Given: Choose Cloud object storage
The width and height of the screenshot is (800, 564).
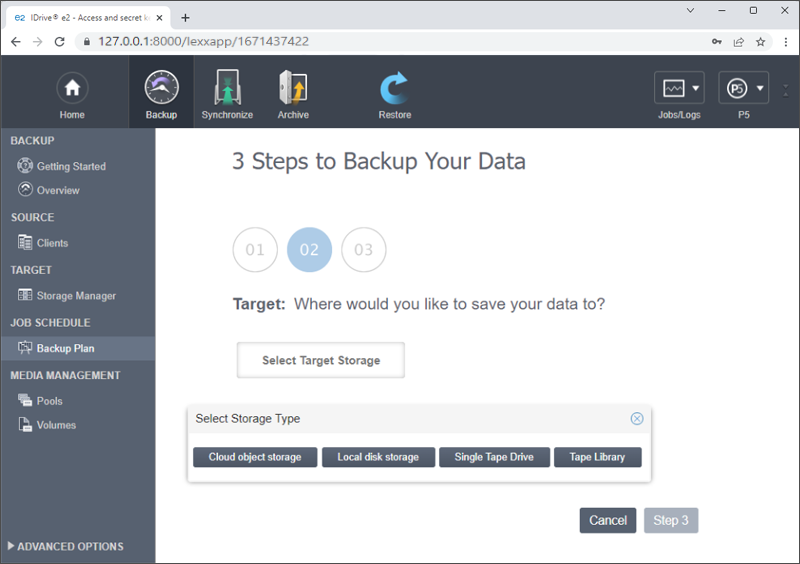Looking at the screenshot, I should tap(255, 457).
